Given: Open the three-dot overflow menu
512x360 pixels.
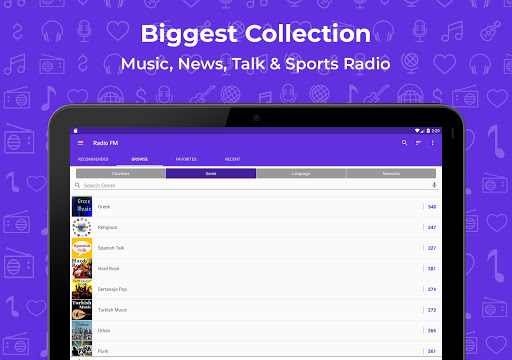Looking at the screenshot, I should [432, 143].
